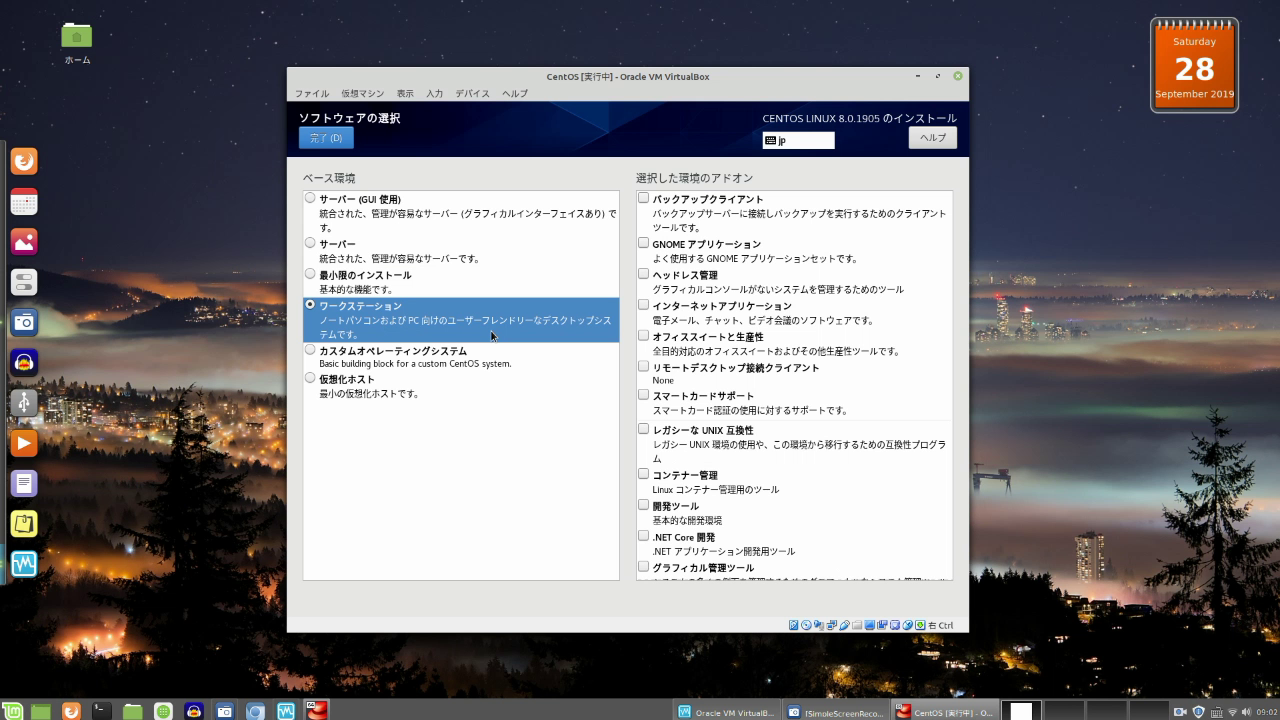Open the ヘルプ menu in the menu bar
Screen dimensions: 1280x720
515,93
